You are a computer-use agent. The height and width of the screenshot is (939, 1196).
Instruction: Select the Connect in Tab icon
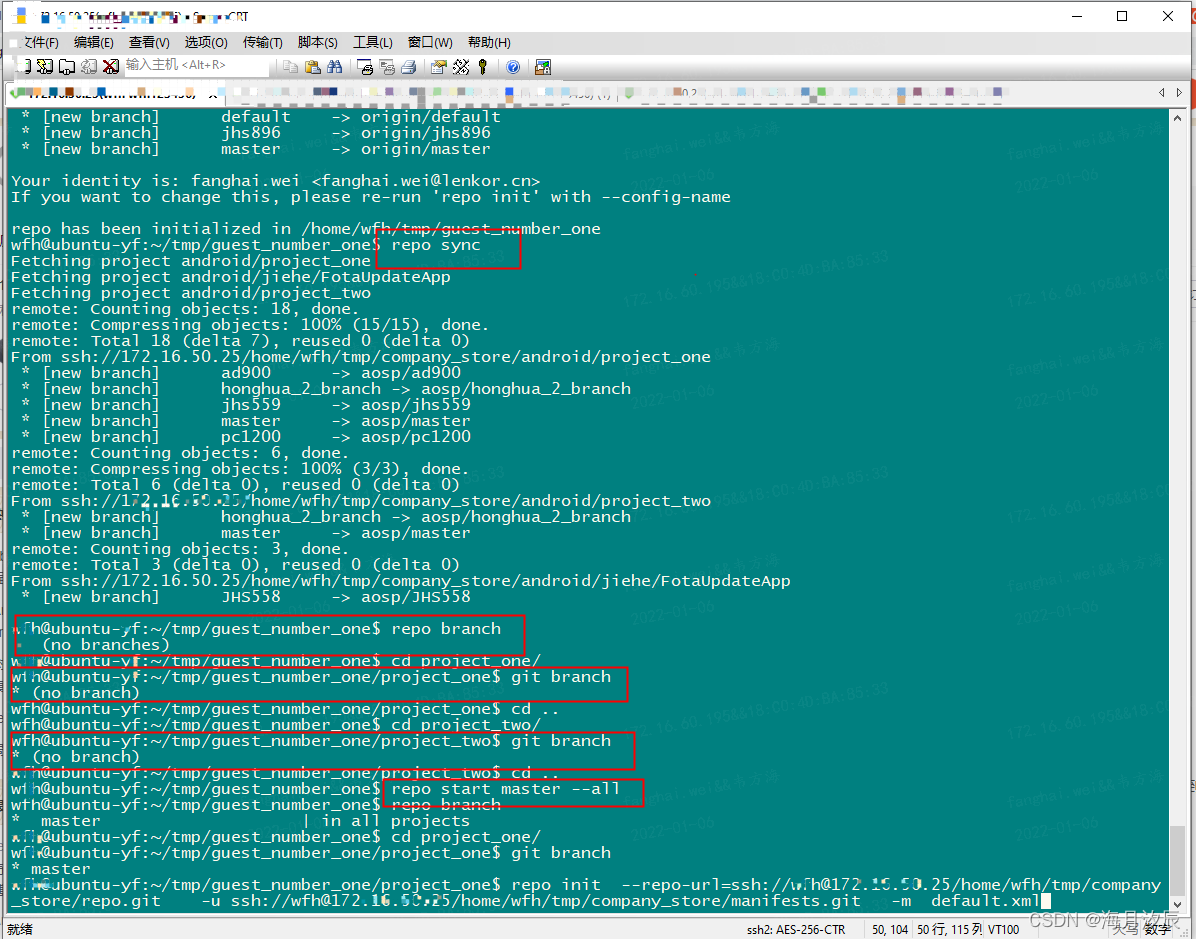coord(65,67)
